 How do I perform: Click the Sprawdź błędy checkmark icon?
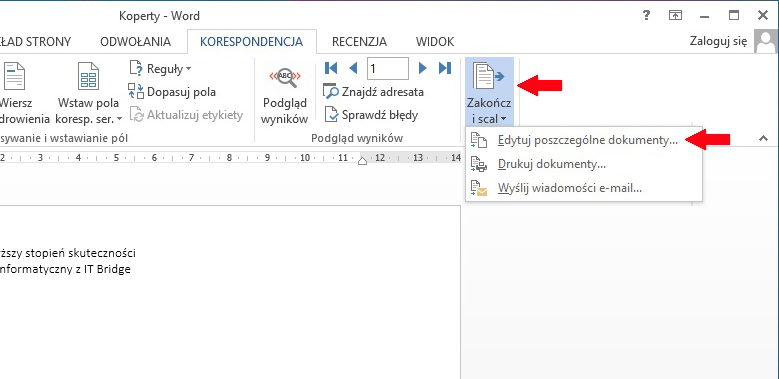[x=331, y=115]
